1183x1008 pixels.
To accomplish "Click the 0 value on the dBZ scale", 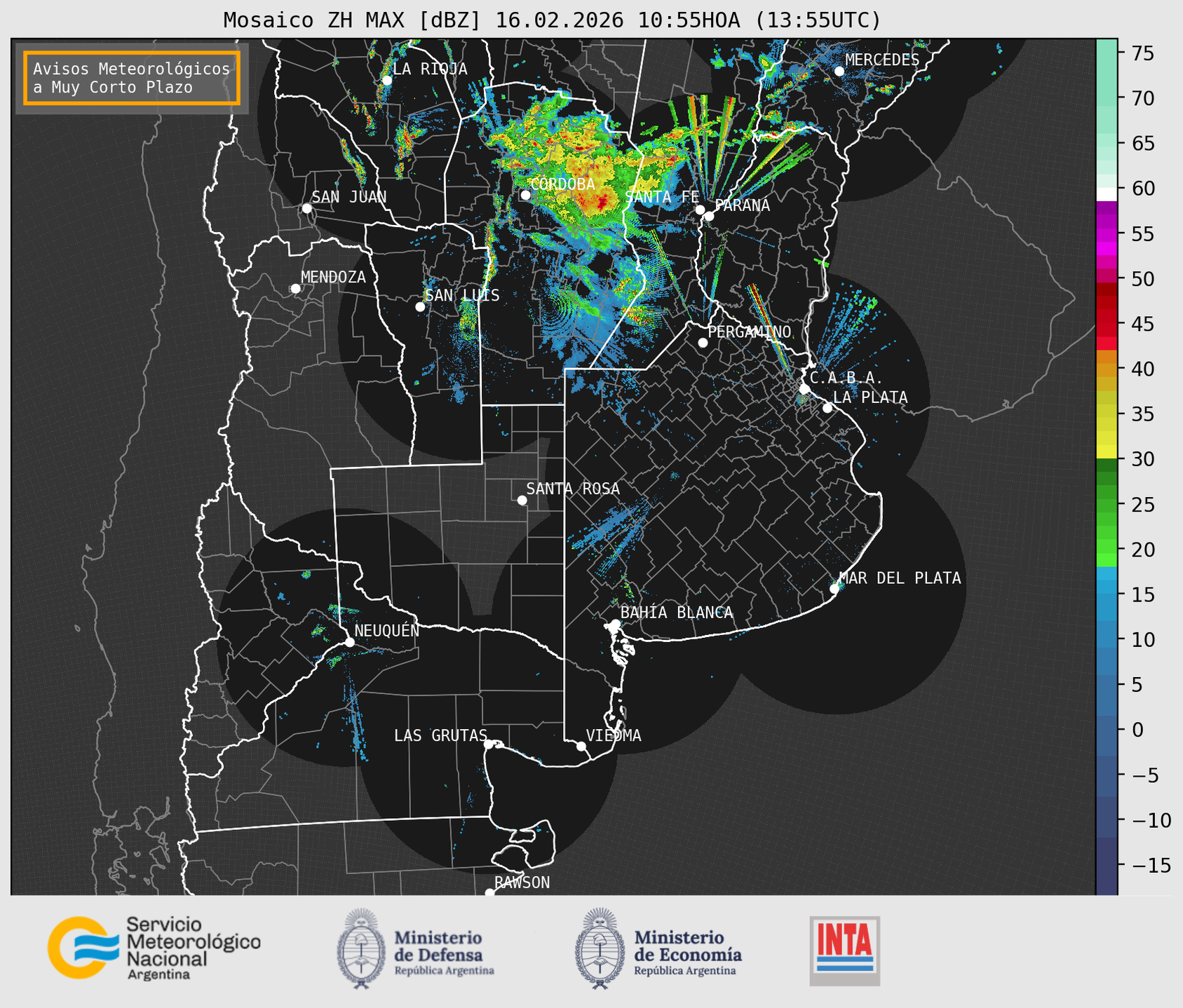I will pos(1137,730).
